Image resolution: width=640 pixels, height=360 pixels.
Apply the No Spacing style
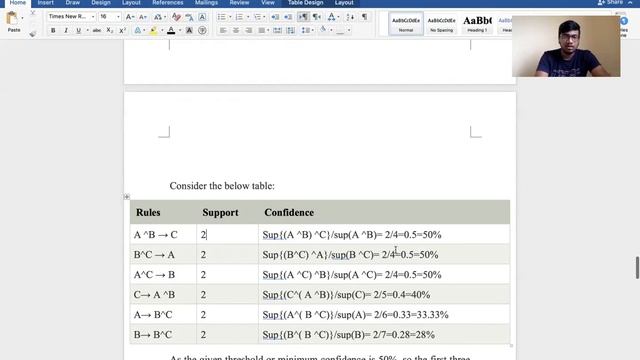[x=441, y=24]
